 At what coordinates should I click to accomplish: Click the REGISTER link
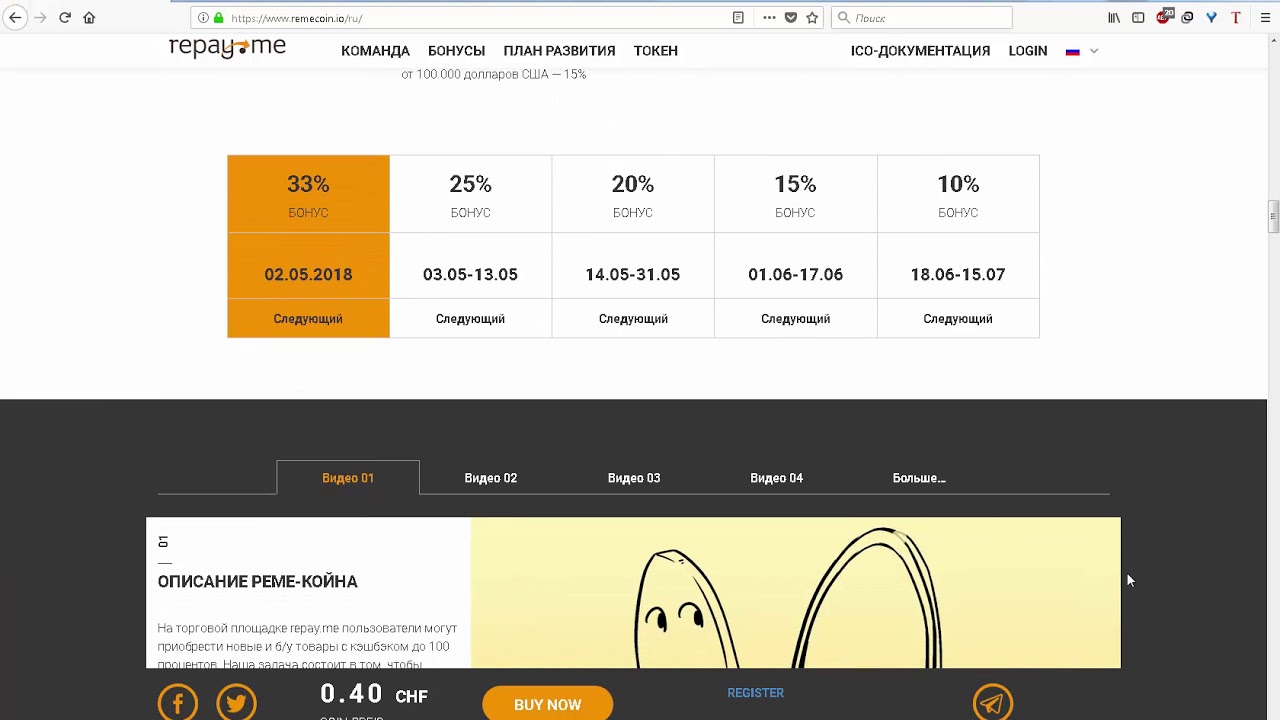pyautogui.click(x=755, y=693)
